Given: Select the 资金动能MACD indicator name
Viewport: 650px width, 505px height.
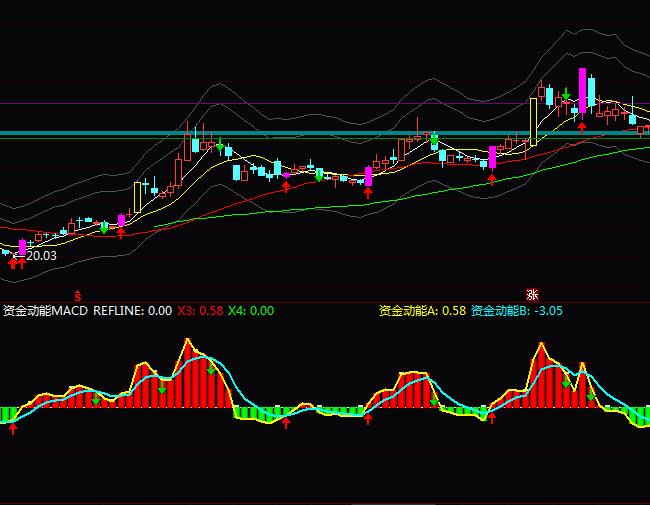Looking at the screenshot, I should 45,311.
